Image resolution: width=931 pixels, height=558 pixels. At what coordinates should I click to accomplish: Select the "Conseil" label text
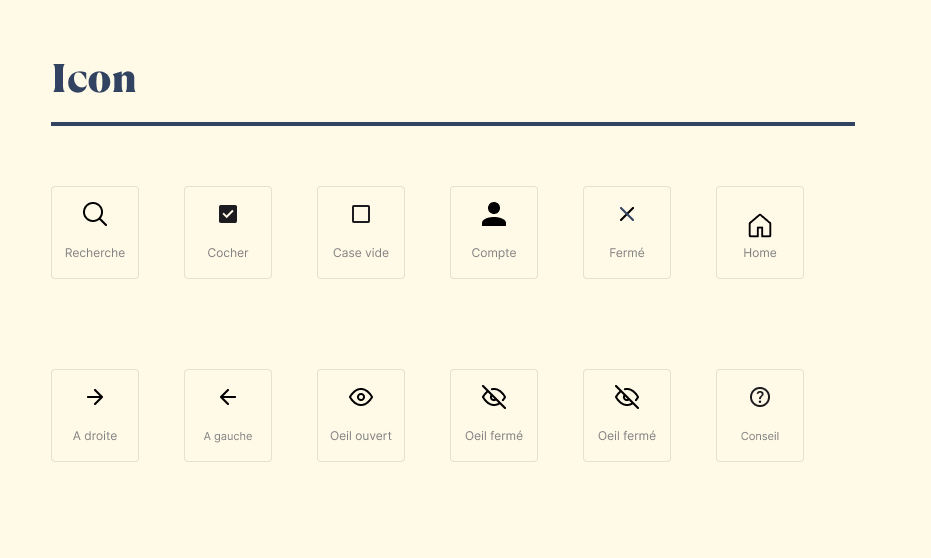click(x=760, y=436)
